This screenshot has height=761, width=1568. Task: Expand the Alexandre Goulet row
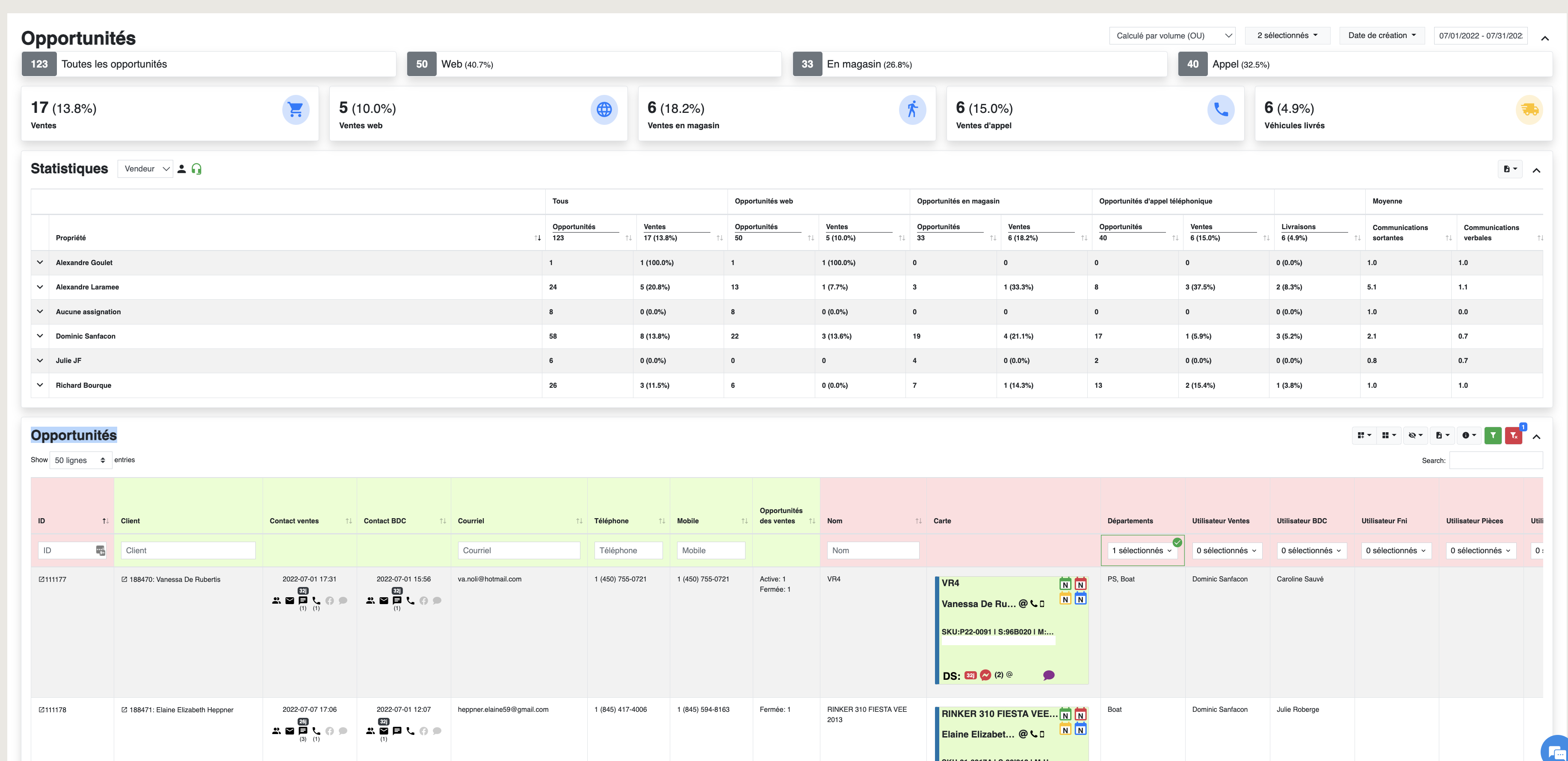coord(40,263)
